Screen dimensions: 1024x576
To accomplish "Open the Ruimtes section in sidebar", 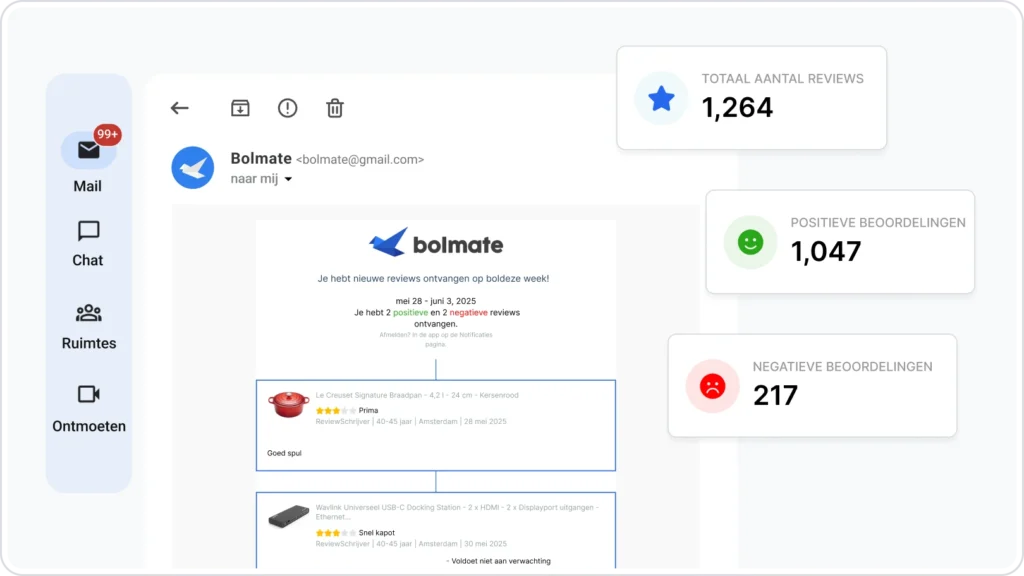I will tap(89, 327).
